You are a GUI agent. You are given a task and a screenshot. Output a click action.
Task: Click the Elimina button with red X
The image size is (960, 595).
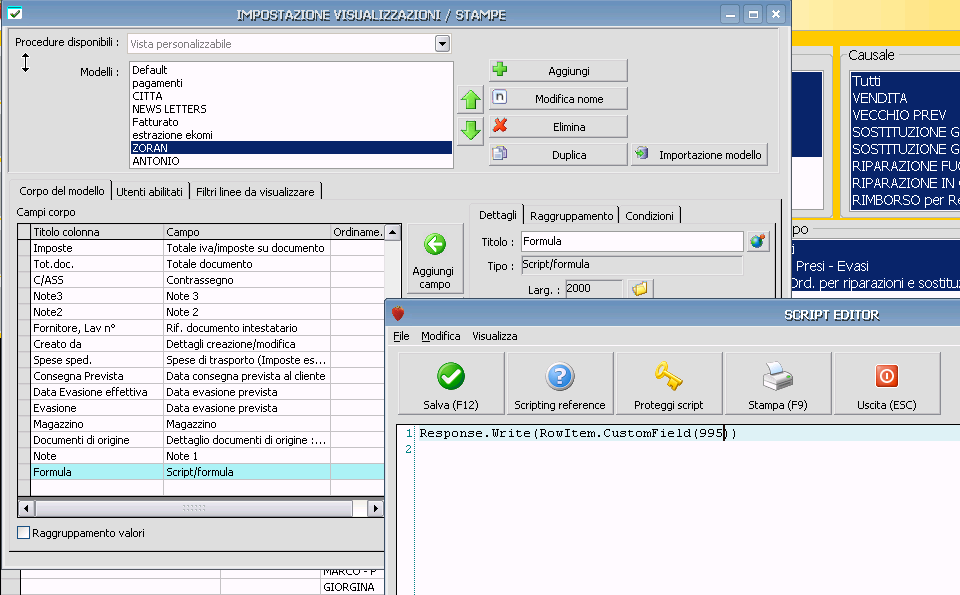pyautogui.click(x=558, y=127)
